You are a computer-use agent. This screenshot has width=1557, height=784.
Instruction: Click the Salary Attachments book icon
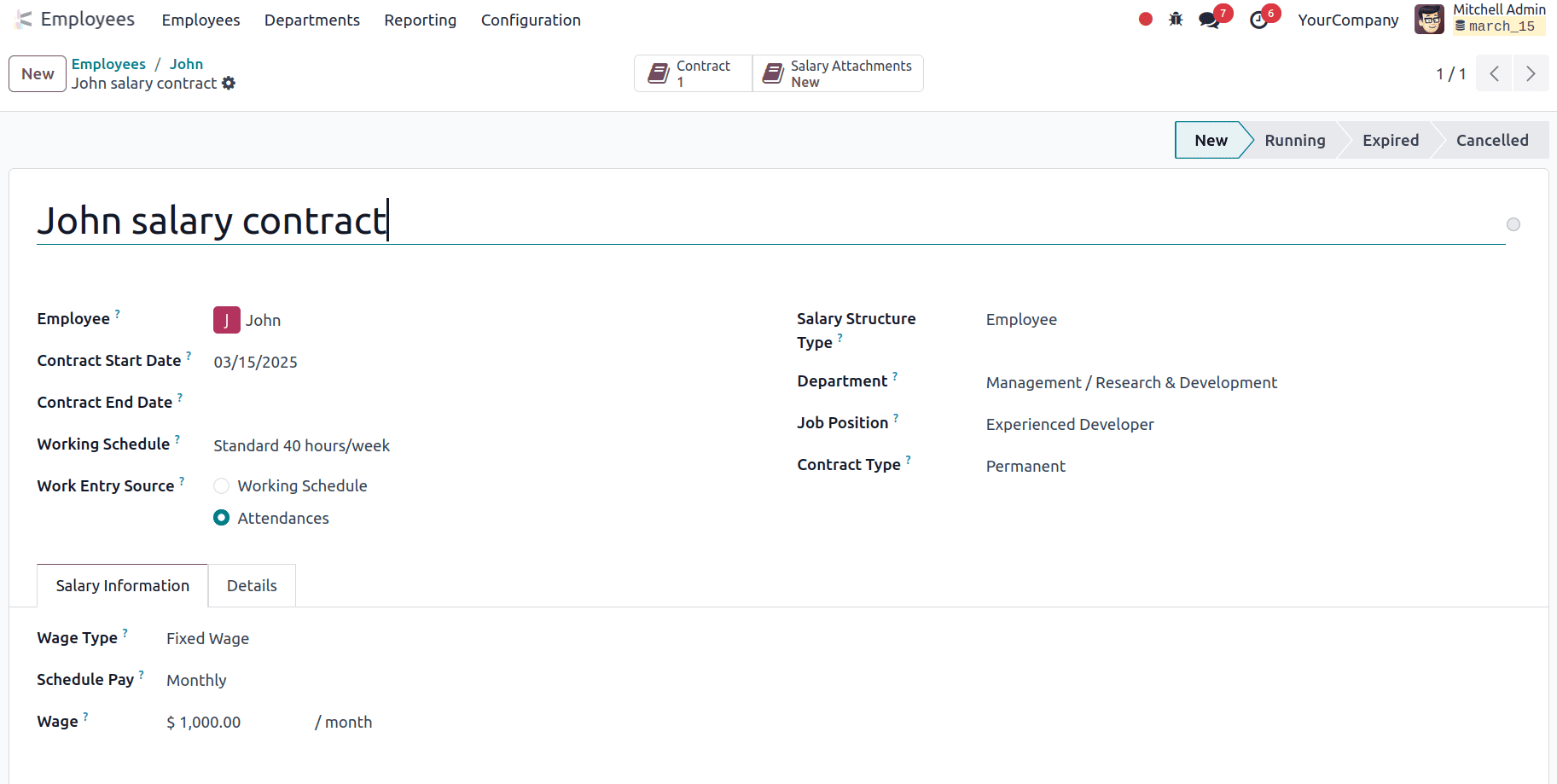point(772,73)
